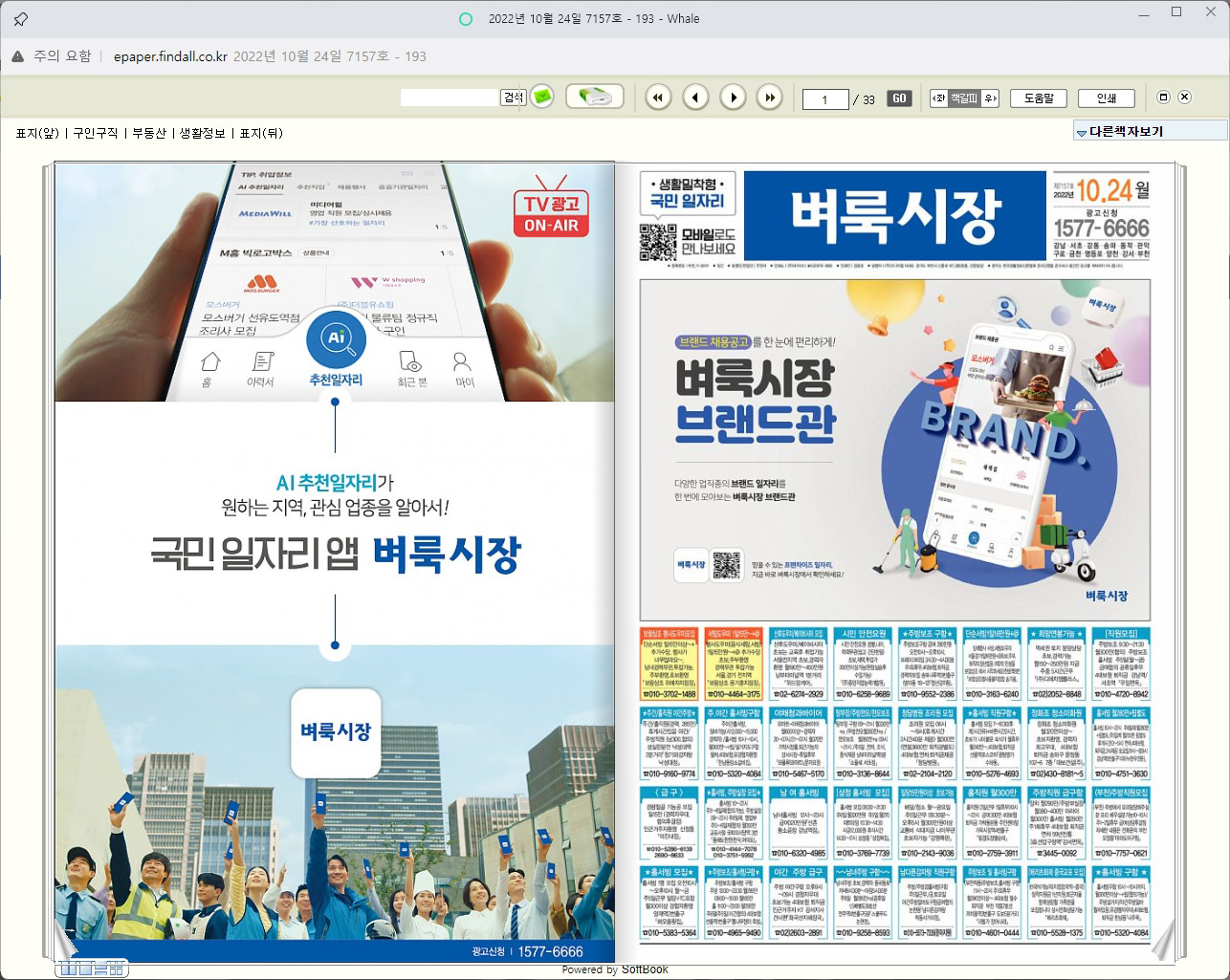This screenshot has height=980, width=1230.
Task: Click the page number input field
Action: [x=825, y=98]
